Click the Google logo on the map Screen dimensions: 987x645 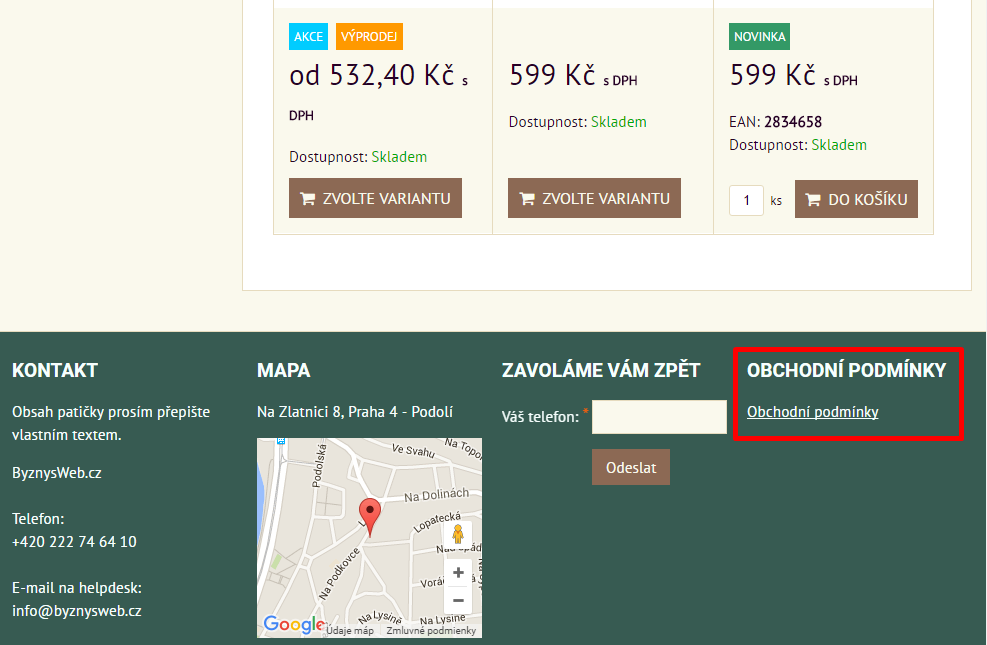point(293,625)
